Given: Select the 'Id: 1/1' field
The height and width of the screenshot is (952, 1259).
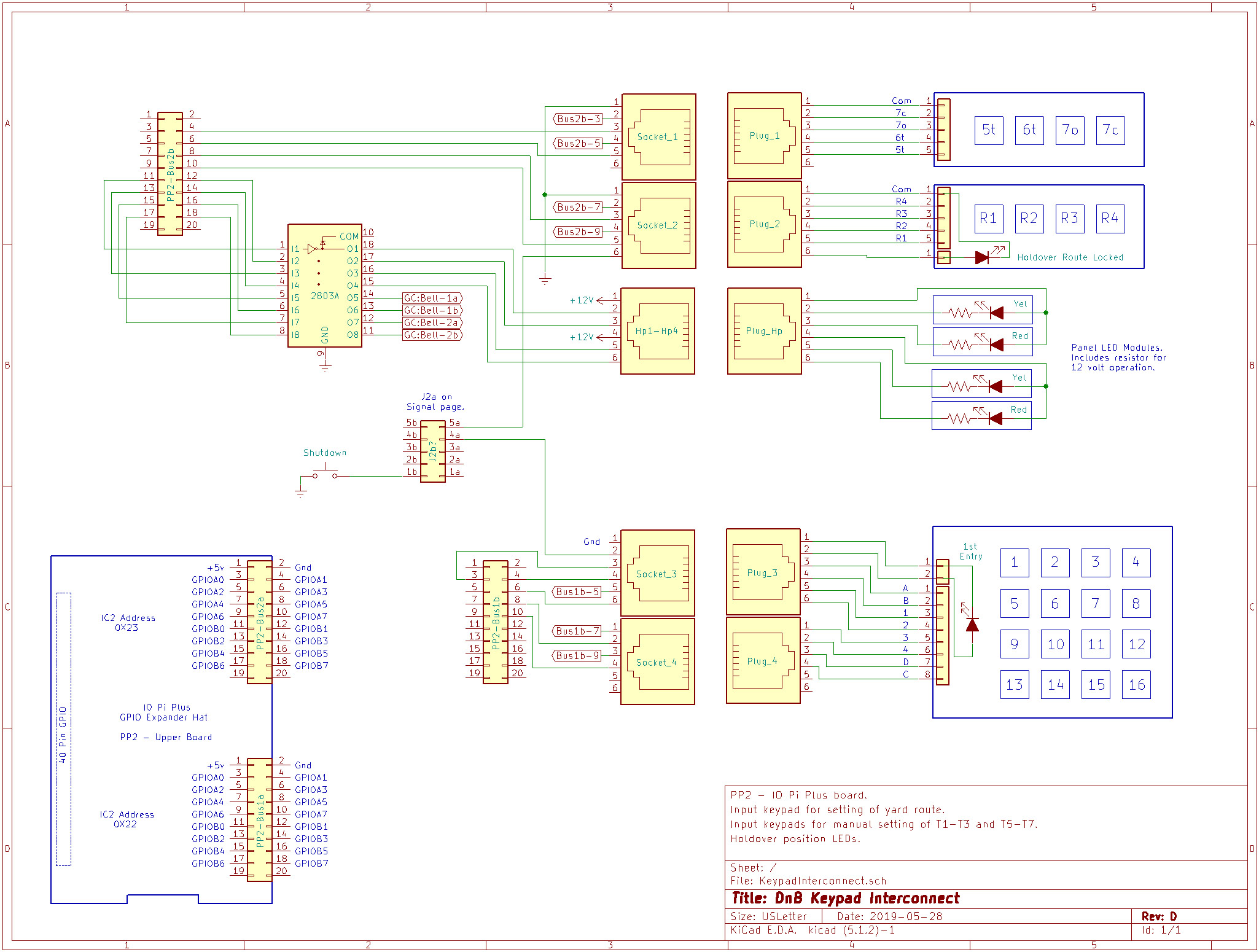Looking at the screenshot, I should (1161, 930).
